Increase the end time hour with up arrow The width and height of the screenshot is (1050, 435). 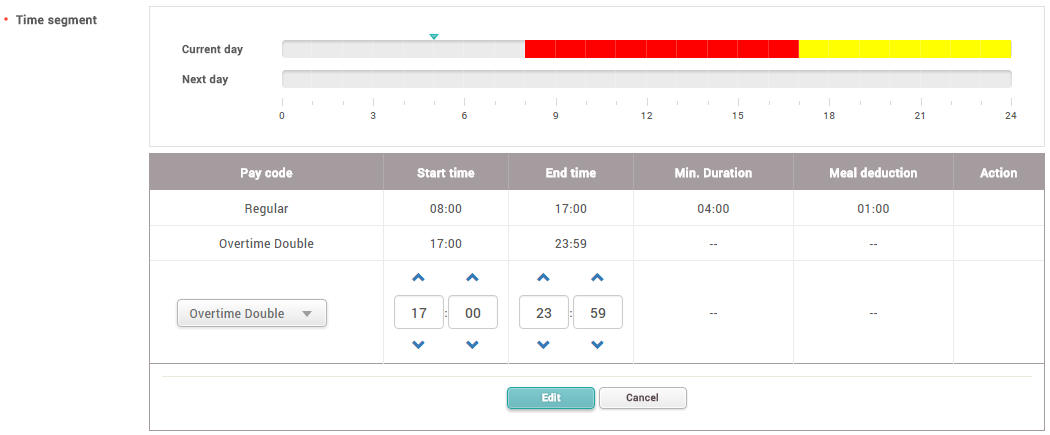pyautogui.click(x=544, y=278)
